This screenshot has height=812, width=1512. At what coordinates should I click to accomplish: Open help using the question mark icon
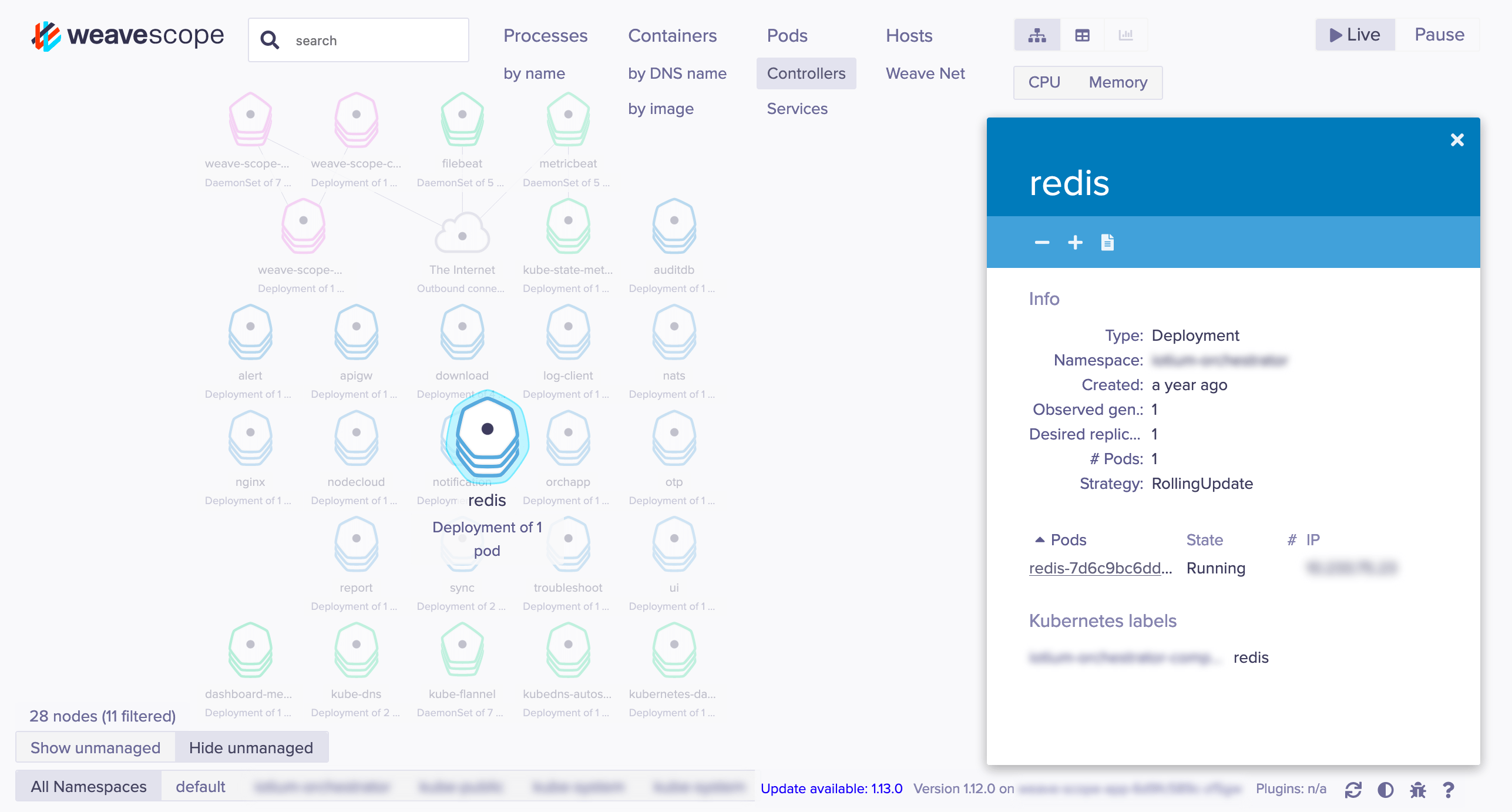[x=1449, y=790]
